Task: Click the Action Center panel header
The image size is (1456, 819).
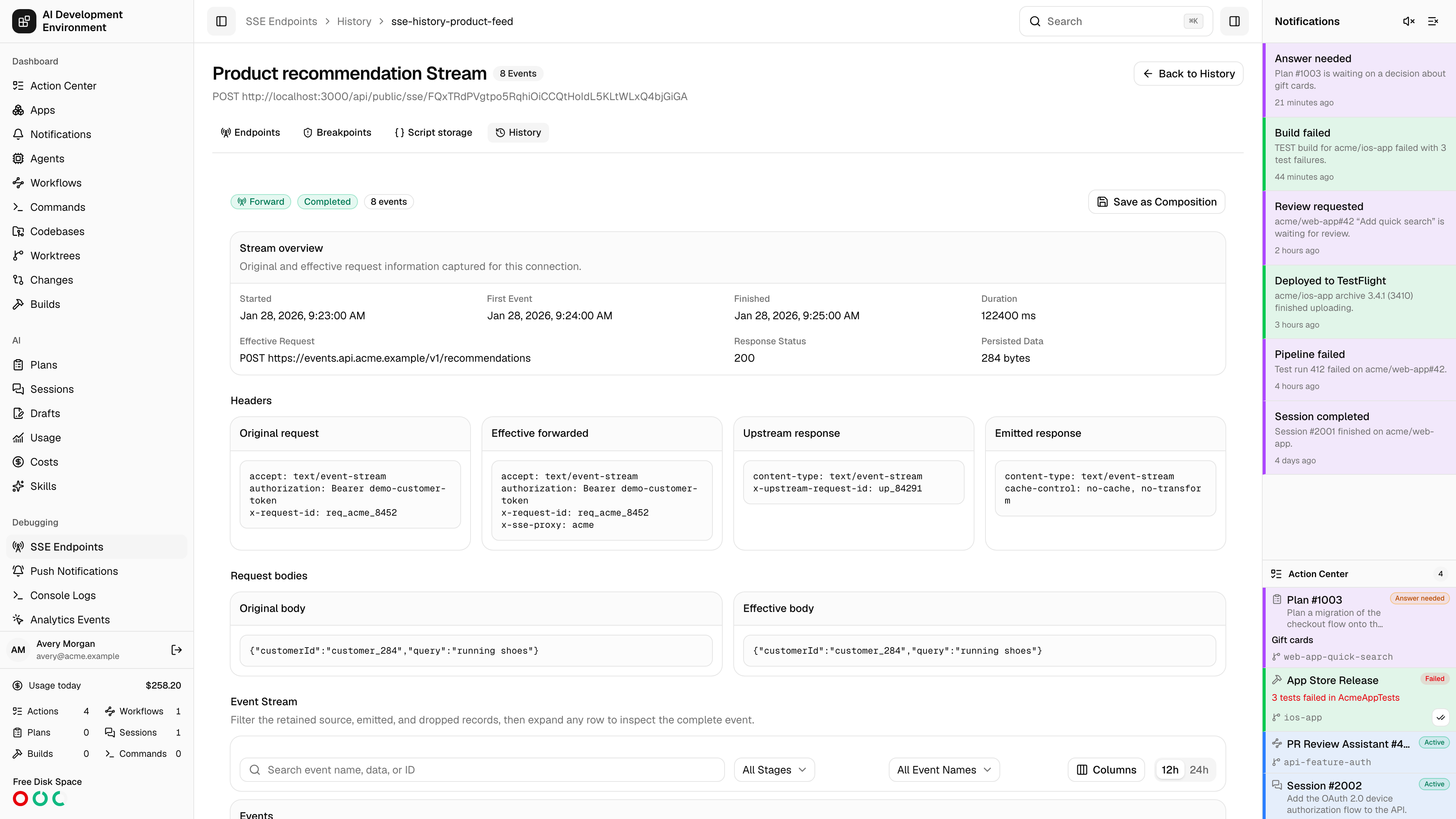Action: [1359, 574]
